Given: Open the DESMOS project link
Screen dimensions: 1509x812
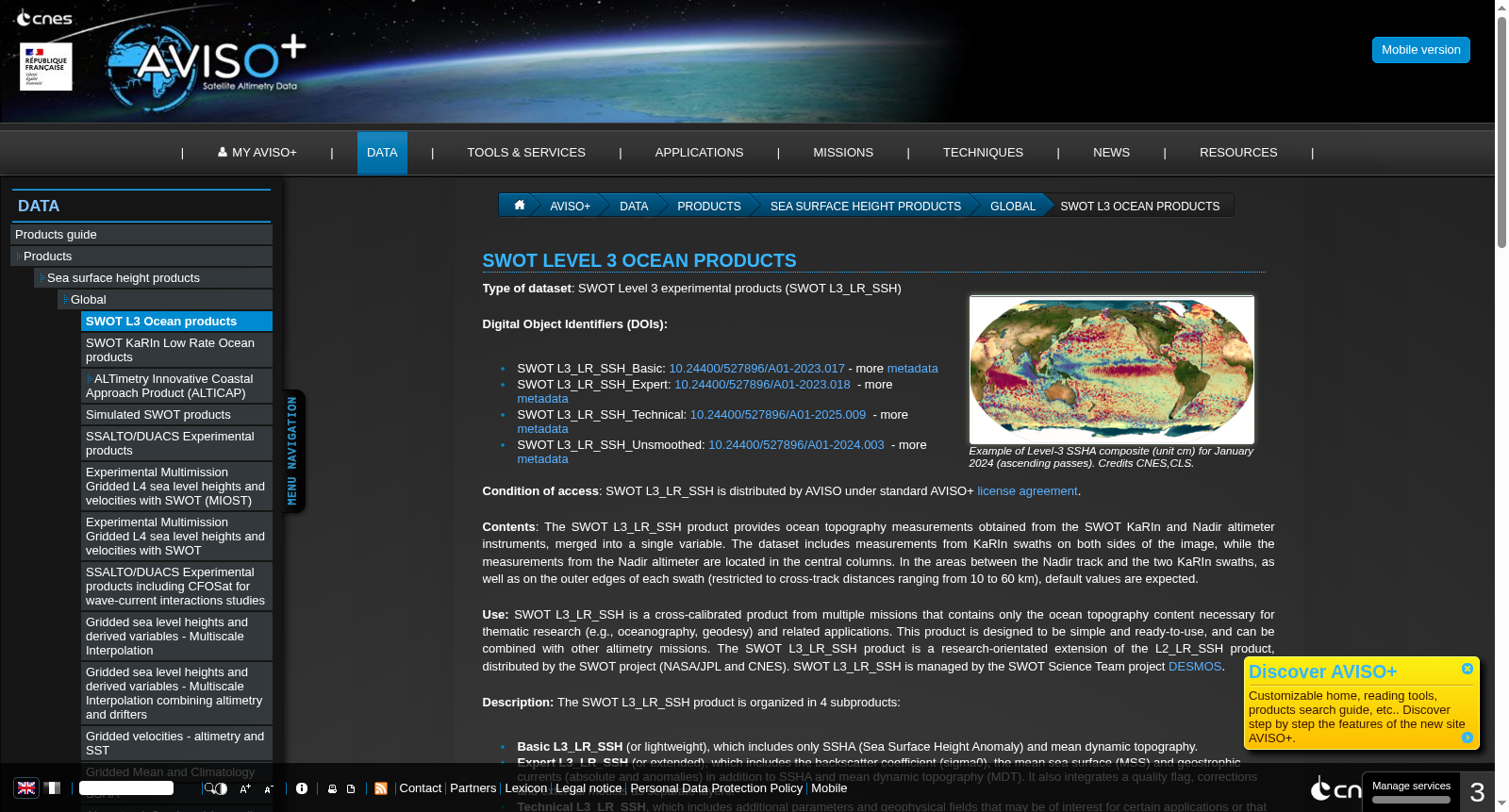Looking at the screenshot, I should pos(1195,667).
